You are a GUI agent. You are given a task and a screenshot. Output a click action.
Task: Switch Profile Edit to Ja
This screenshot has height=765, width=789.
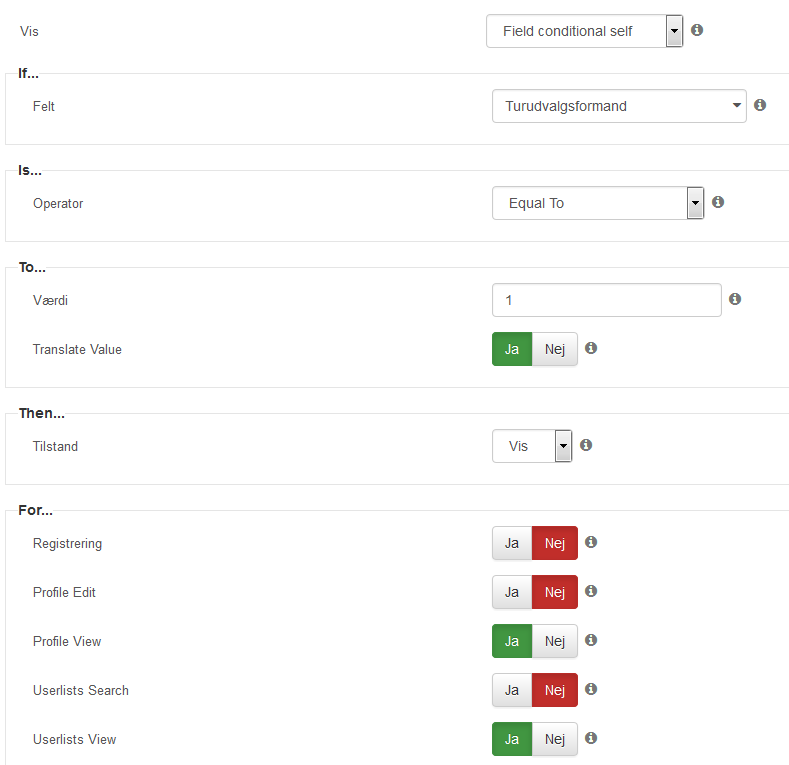512,592
